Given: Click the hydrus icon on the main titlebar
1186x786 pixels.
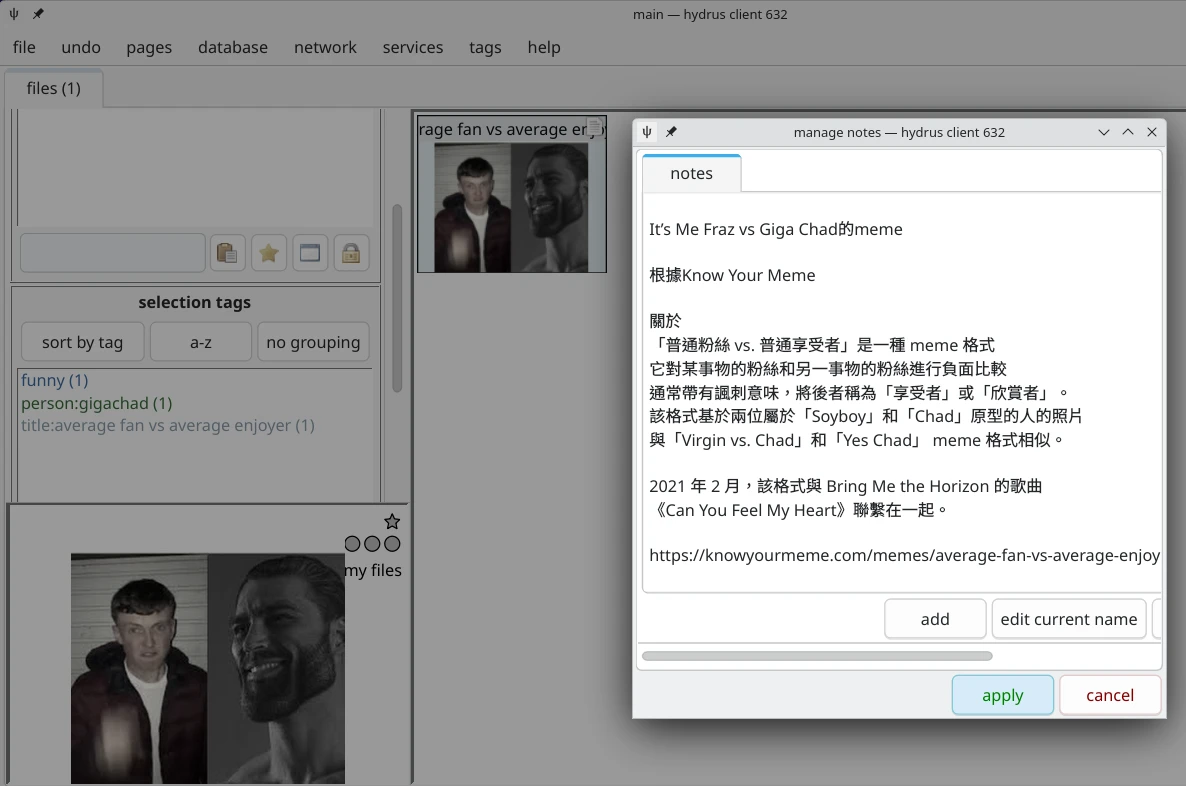Looking at the screenshot, I should pyautogui.click(x=13, y=14).
